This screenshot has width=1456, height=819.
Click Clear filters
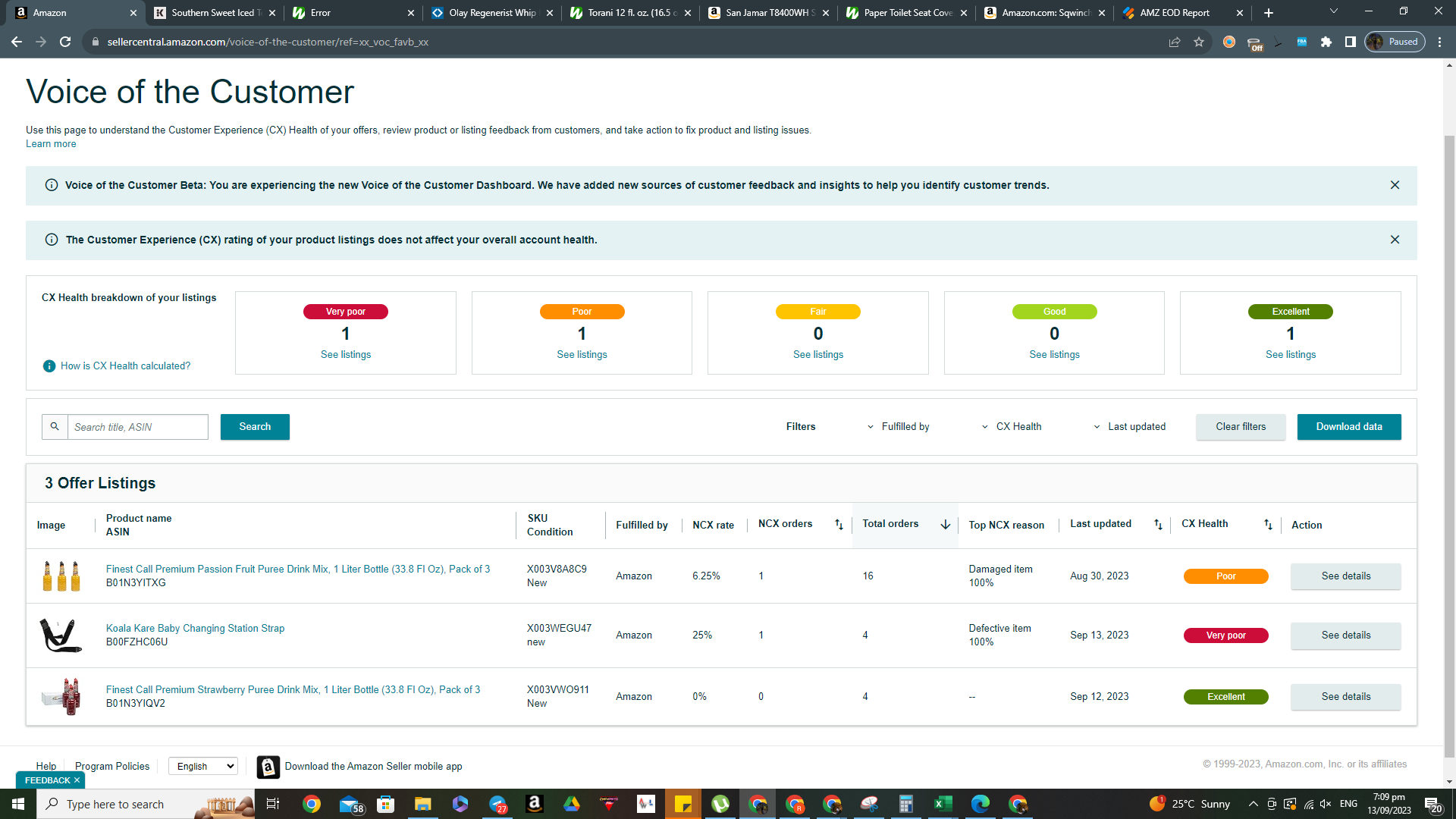1241,427
